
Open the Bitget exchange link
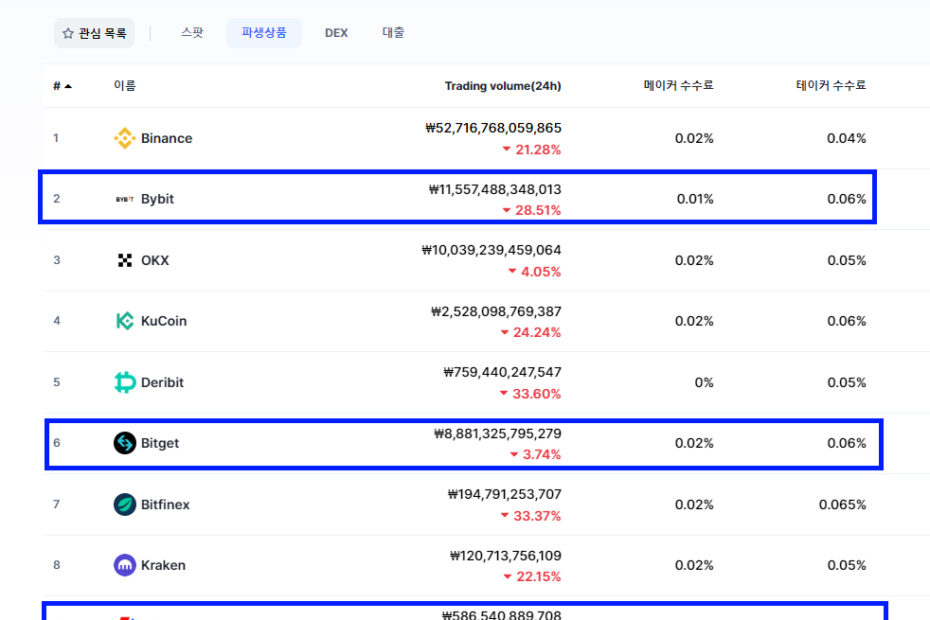click(160, 443)
